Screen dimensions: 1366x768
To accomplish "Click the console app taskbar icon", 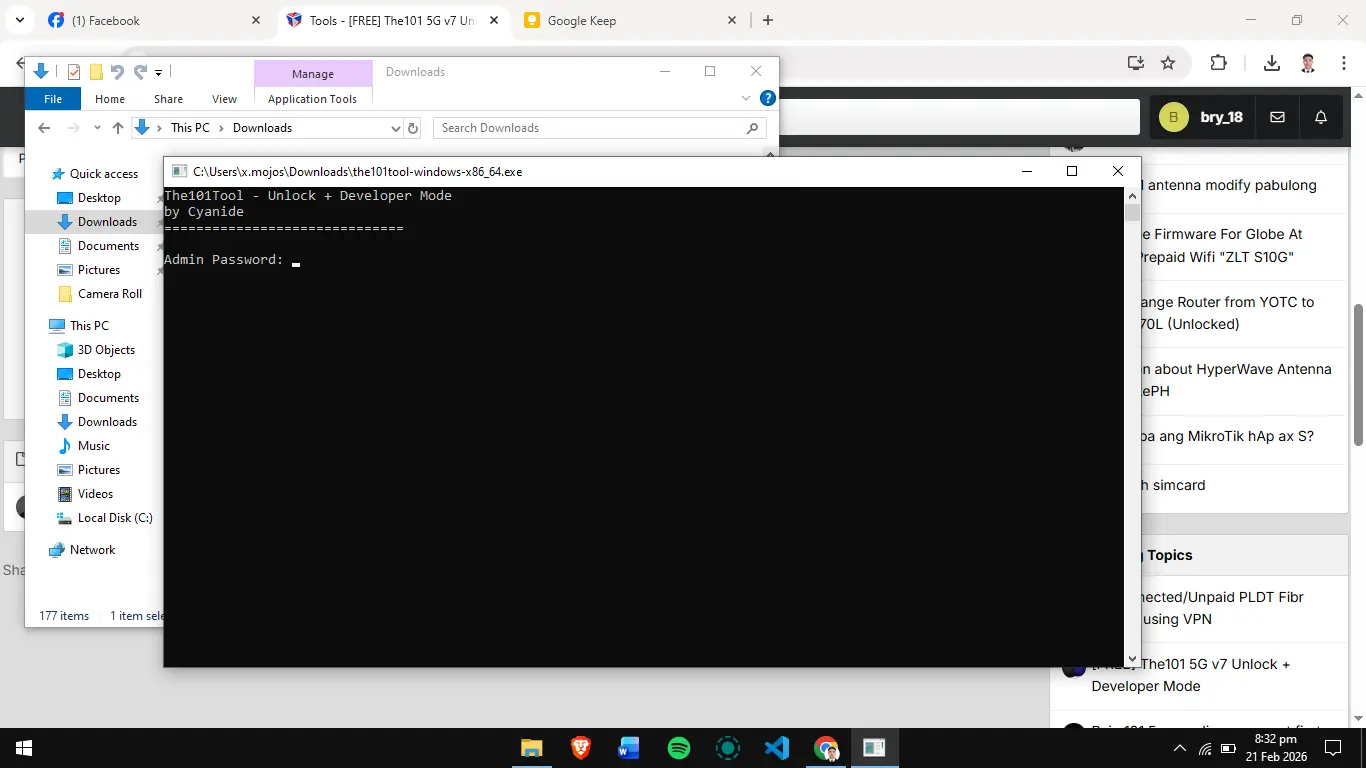I will [x=874, y=748].
